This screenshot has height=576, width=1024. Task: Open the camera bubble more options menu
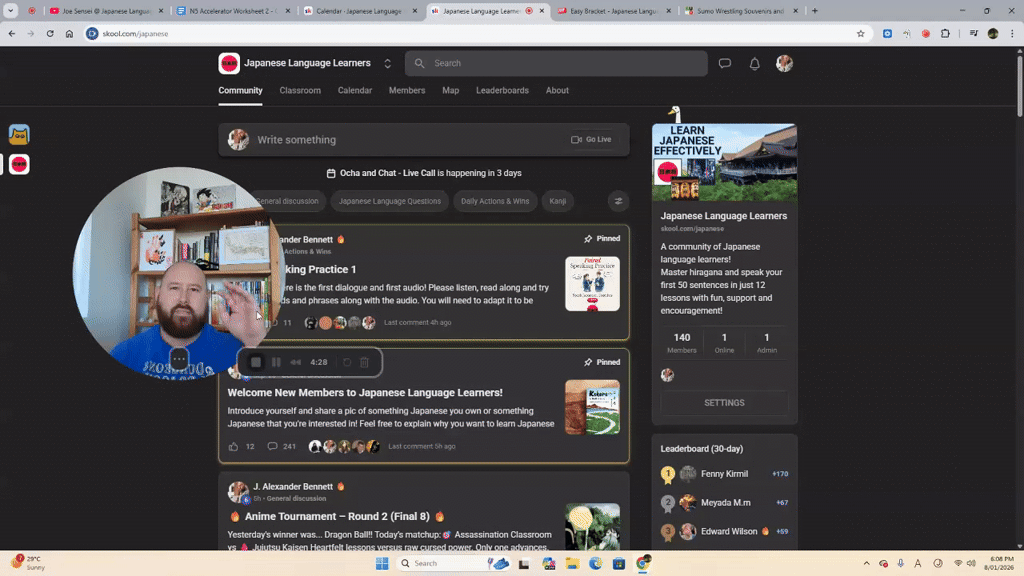click(x=179, y=359)
